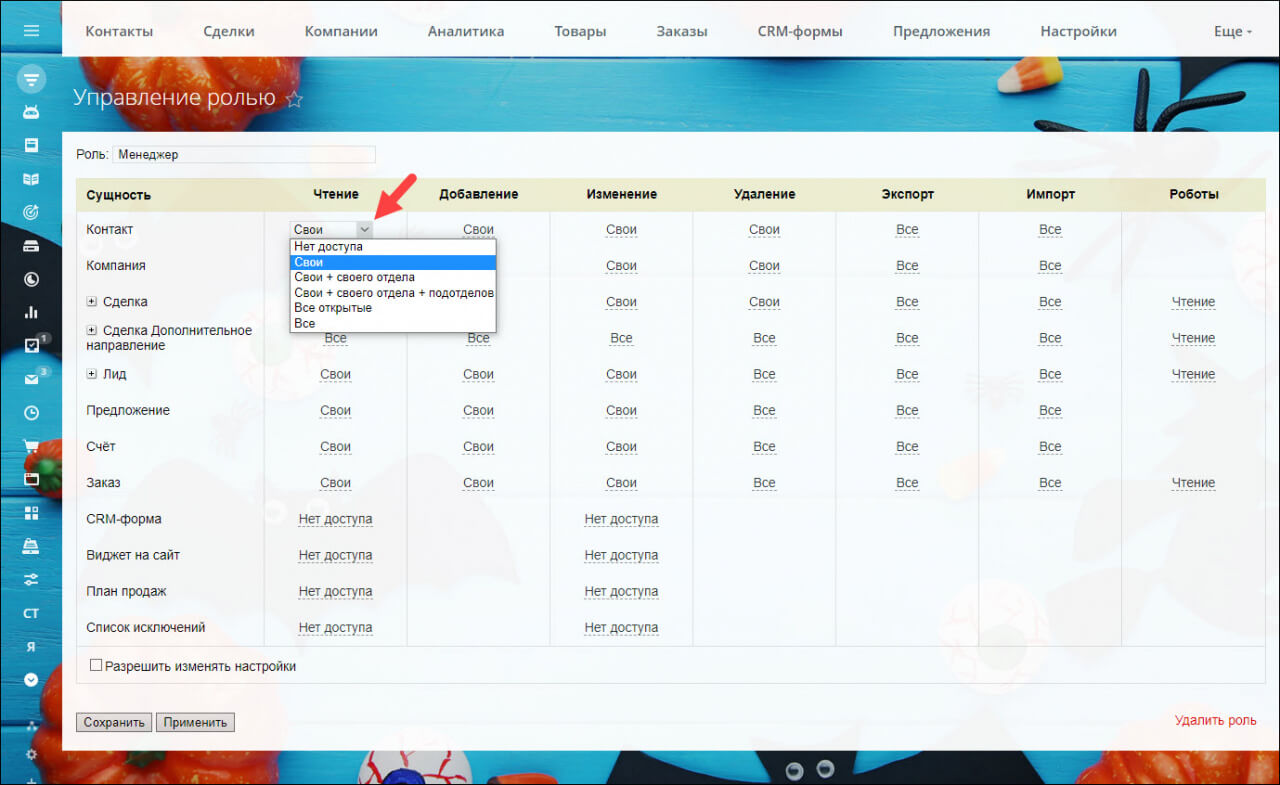Click Компания Изменение value 'Свои'
The width and height of the screenshot is (1280, 785).
[x=621, y=265]
